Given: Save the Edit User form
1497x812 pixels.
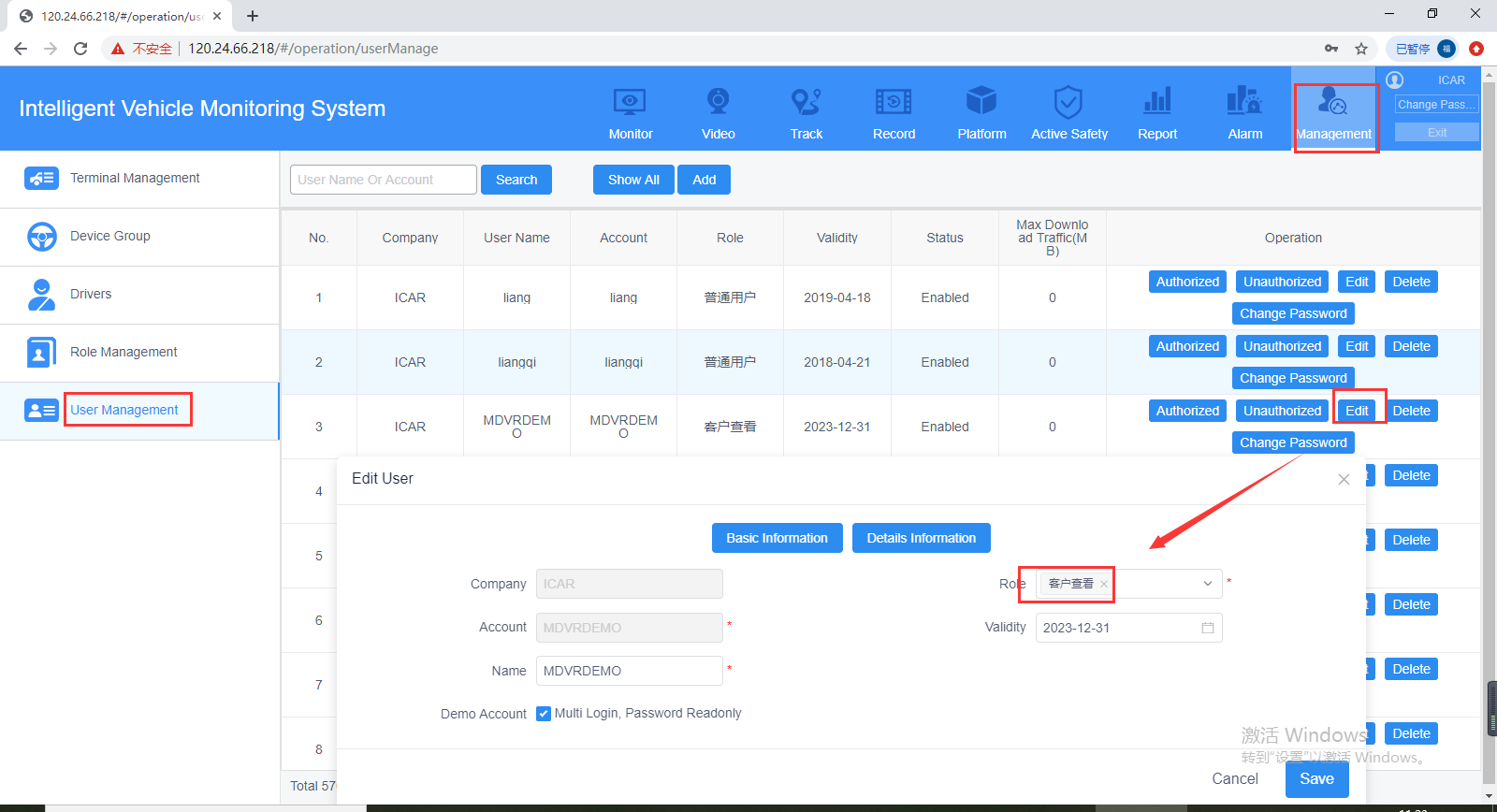Looking at the screenshot, I should click(x=1316, y=779).
